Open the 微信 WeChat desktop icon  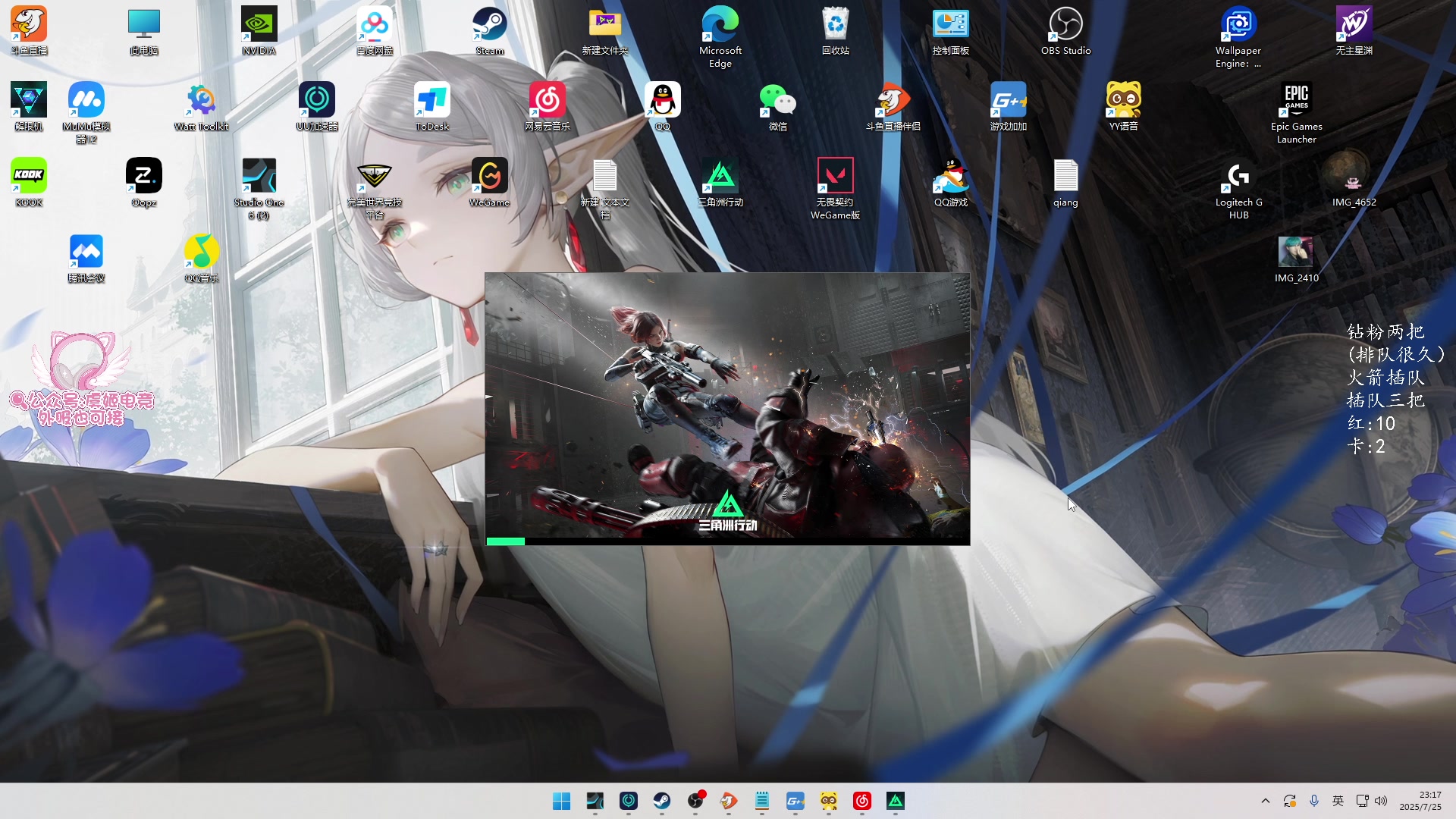point(778,107)
